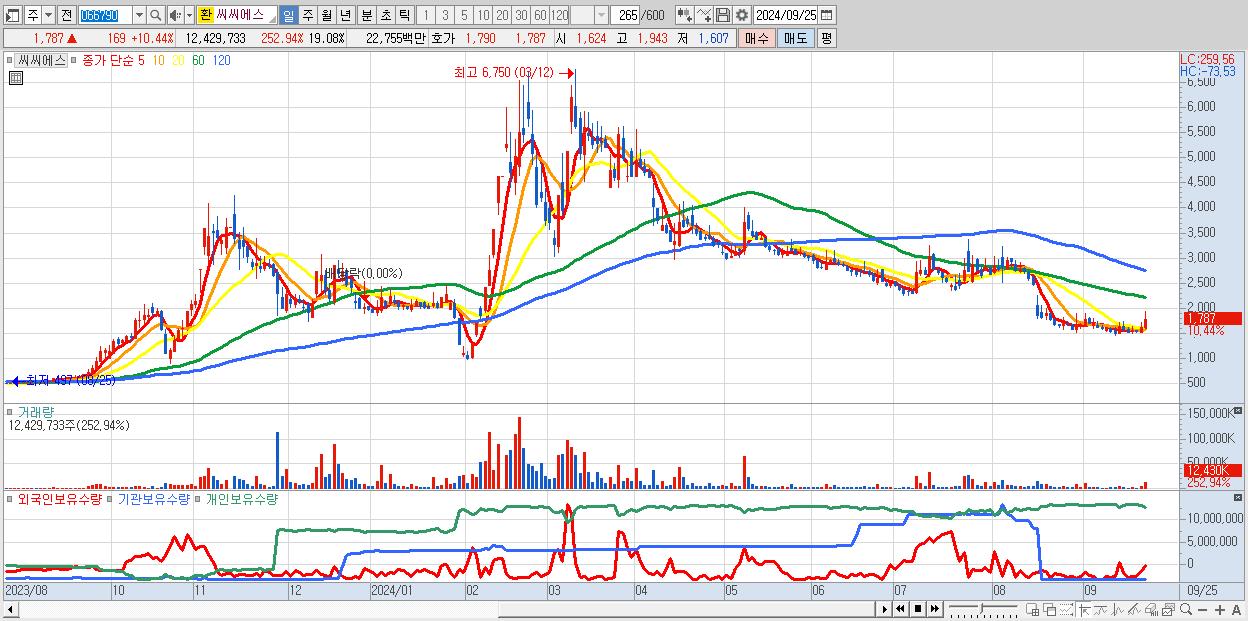The height and width of the screenshot is (621, 1248).
Task: Click the grid icon under 씨씨에스 label
Action: click(x=16, y=76)
